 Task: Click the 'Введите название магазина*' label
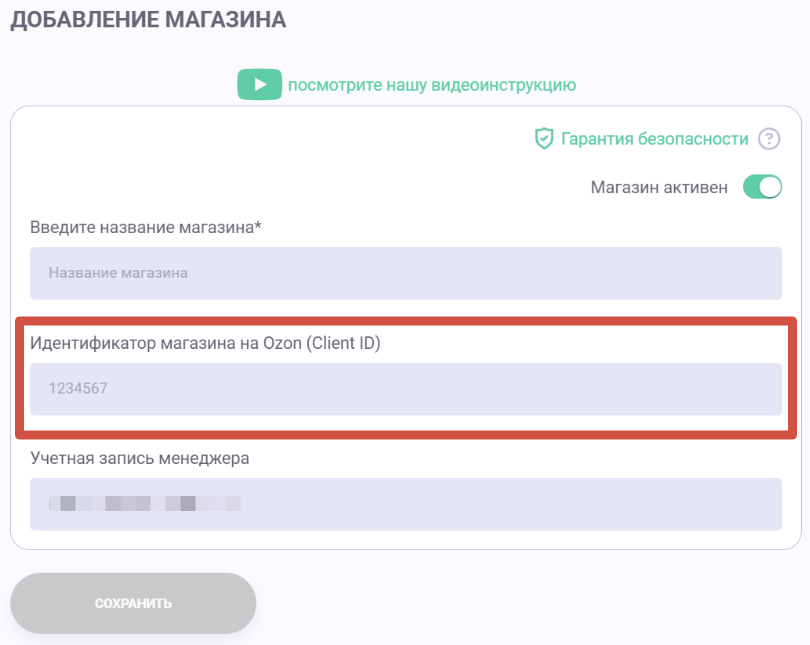(x=146, y=227)
